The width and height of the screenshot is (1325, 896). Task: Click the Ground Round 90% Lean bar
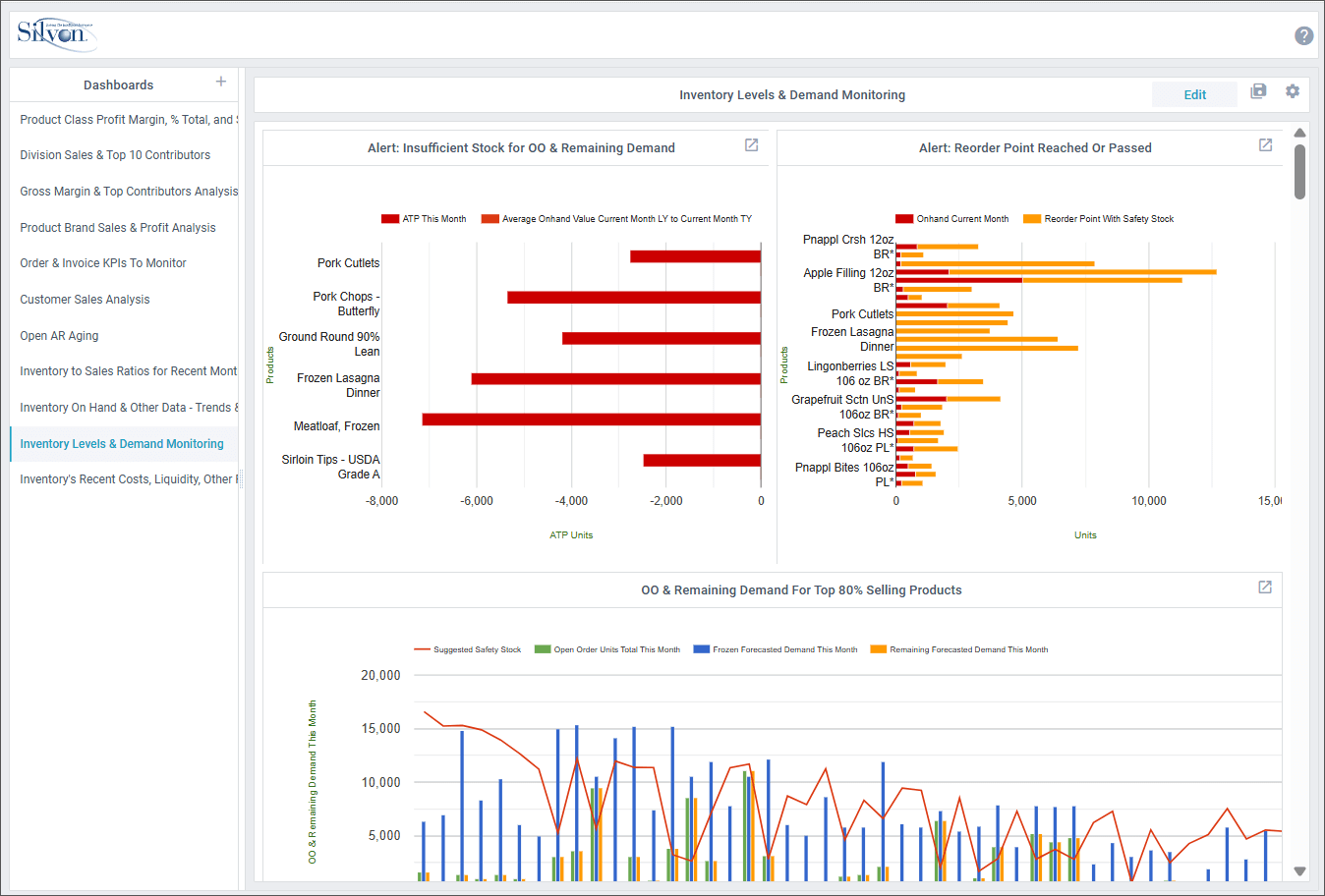[662, 338]
